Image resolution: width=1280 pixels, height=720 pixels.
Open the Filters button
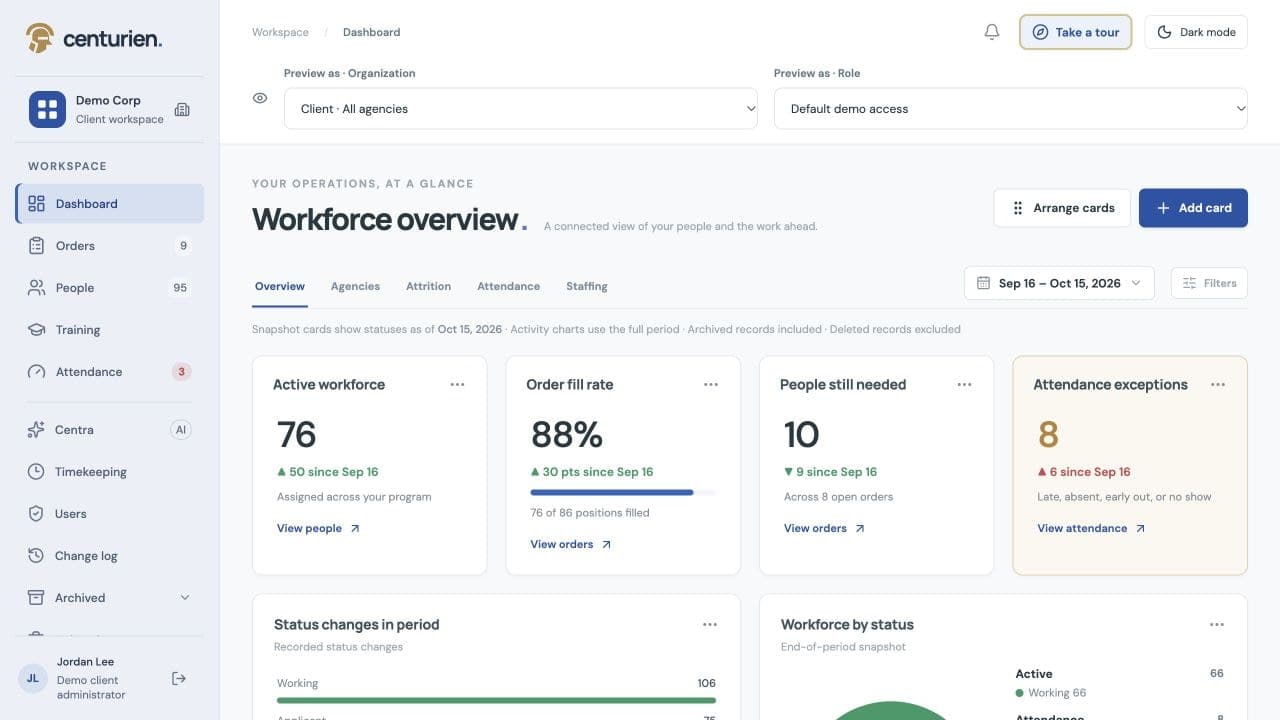(1209, 283)
